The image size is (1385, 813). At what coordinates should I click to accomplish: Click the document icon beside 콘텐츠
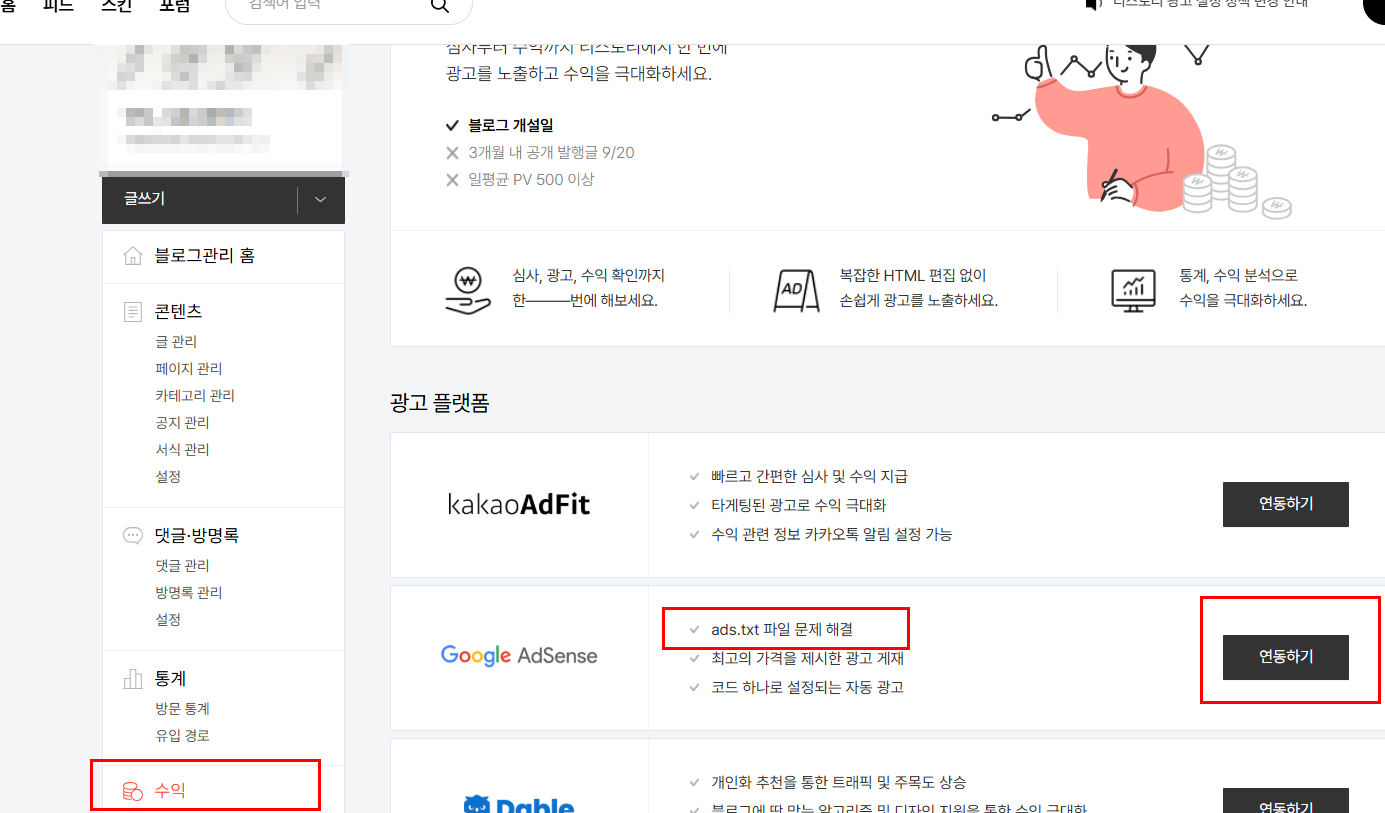tap(132, 311)
